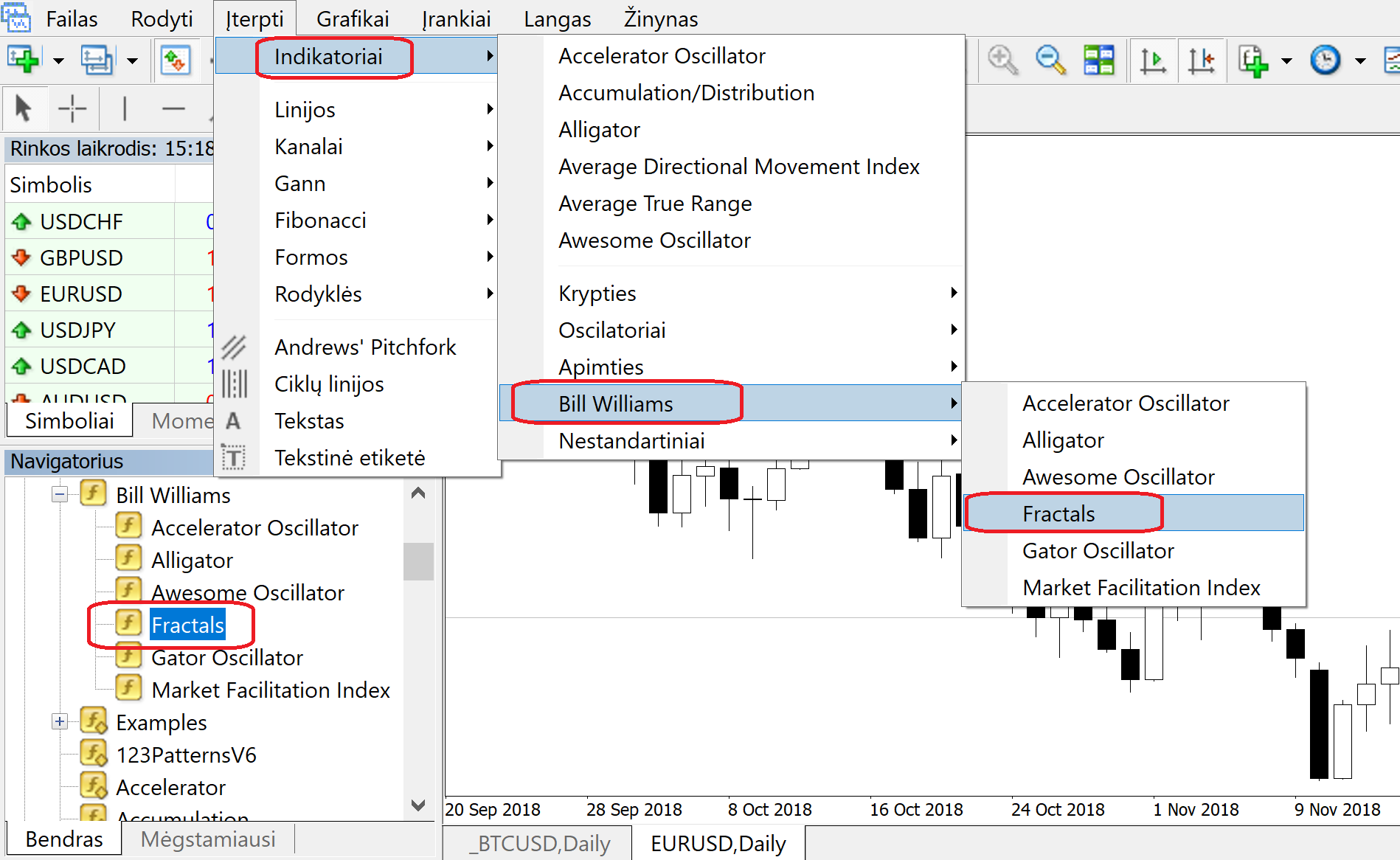1400x860 pixels.
Task: Open the Langas menu
Action: point(557,18)
